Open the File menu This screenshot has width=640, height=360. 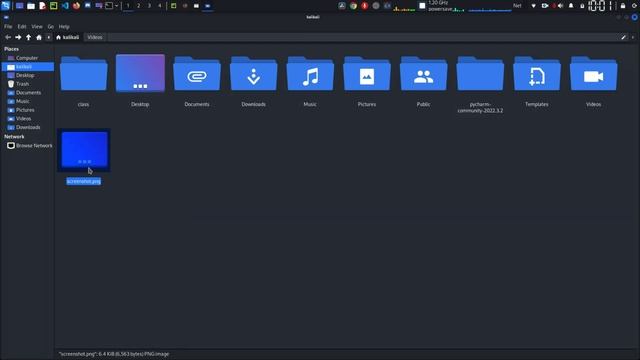tap(8, 27)
